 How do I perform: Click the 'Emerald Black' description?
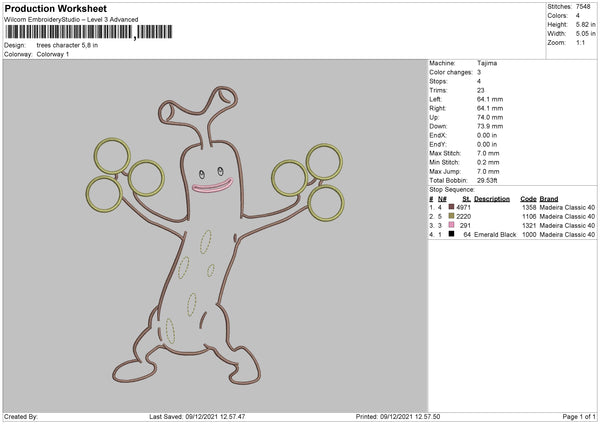[495, 235]
